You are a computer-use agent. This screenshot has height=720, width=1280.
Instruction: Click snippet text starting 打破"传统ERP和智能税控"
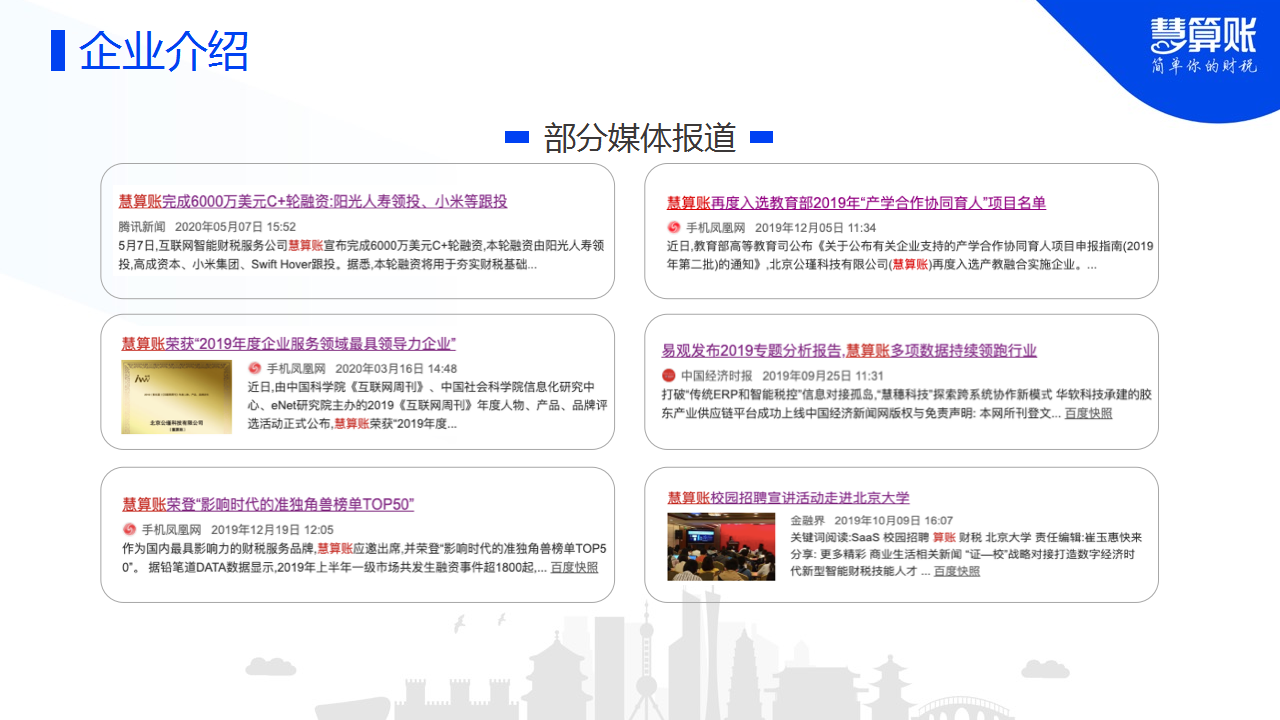906,404
